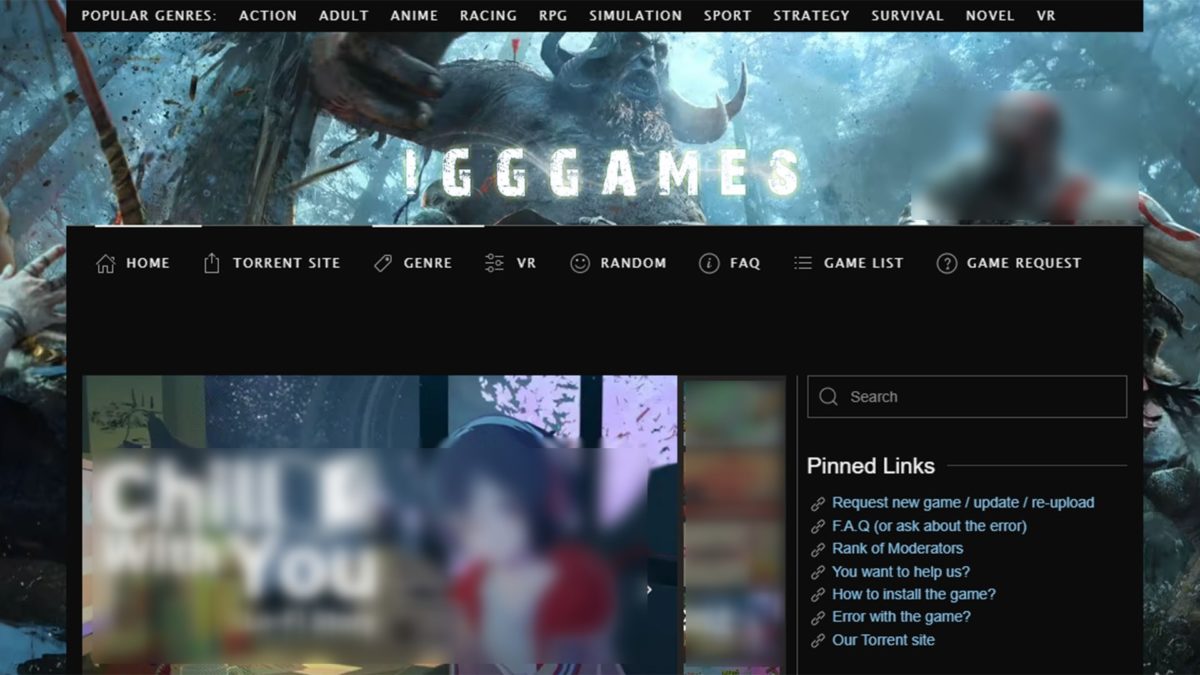This screenshot has width=1200, height=675.
Task: Select SPORT in popular genres
Action: coord(728,16)
